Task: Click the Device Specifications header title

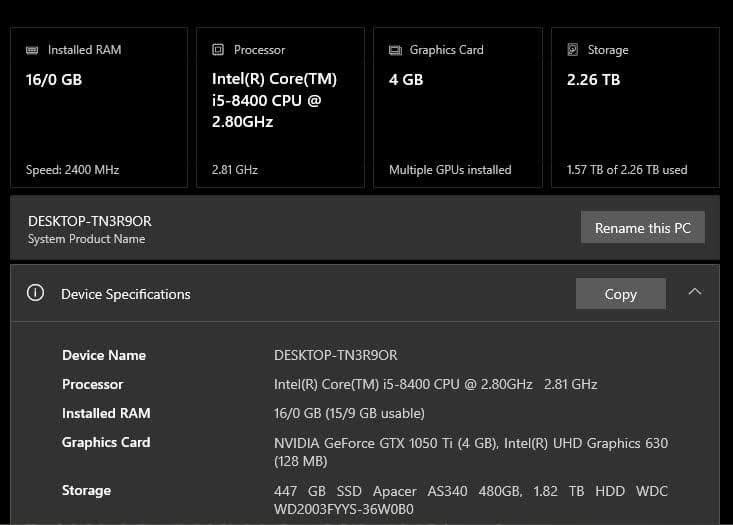Action: (126, 295)
